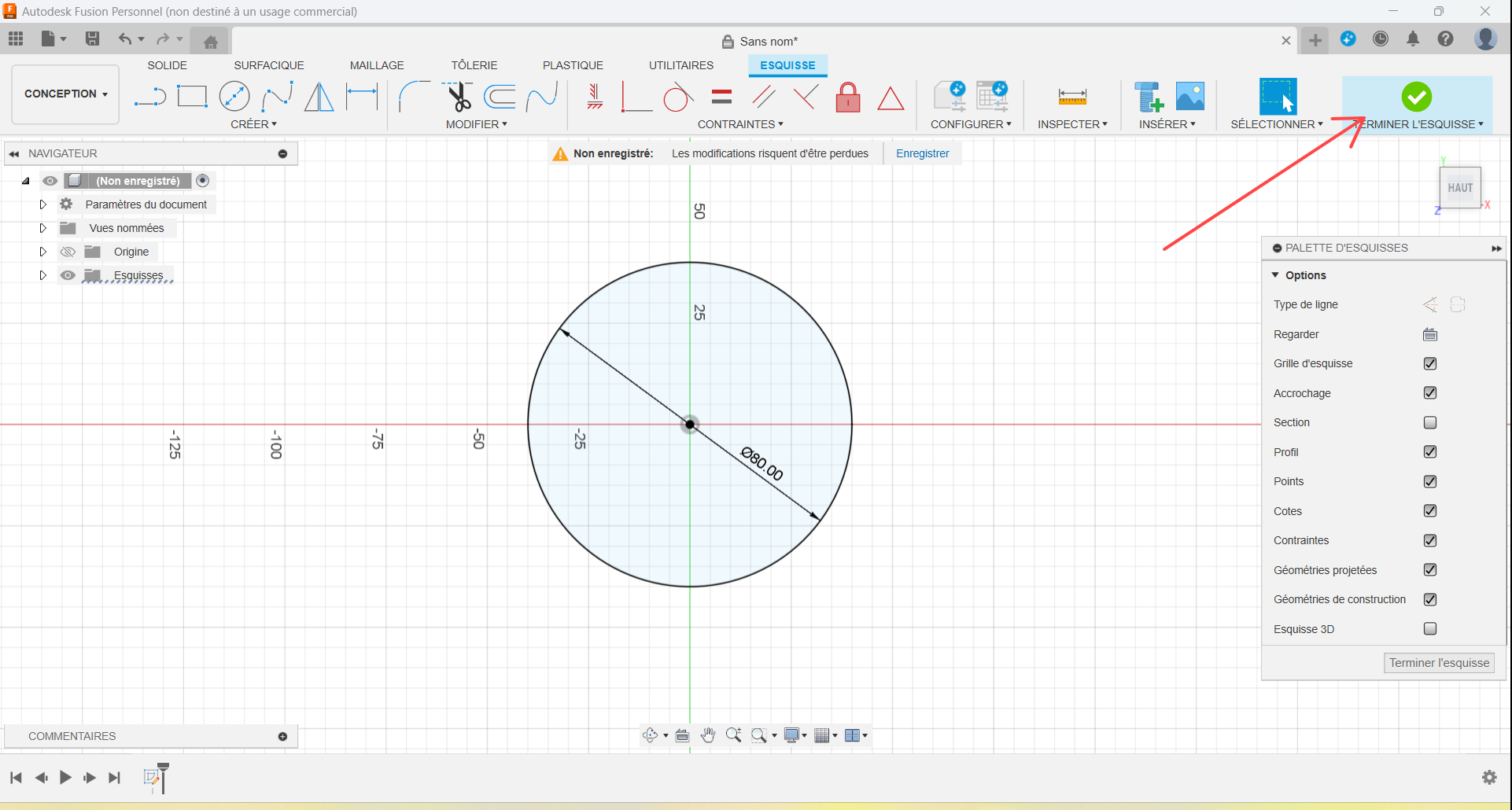The image size is (1512, 810).
Task: Open the CONCEPTION workspace dropdown
Action: [x=65, y=94]
